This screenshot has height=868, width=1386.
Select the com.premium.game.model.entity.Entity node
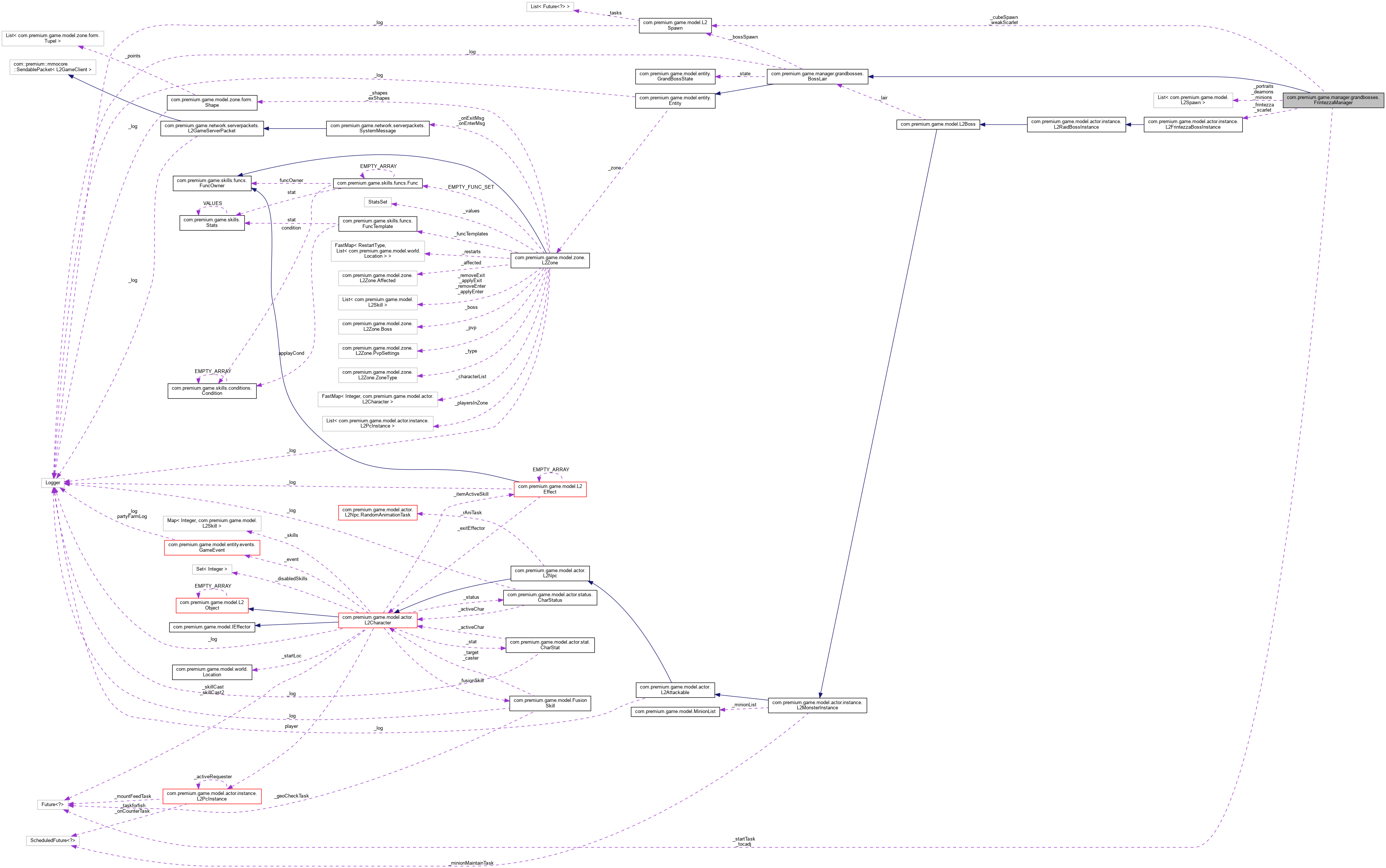(675, 100)
